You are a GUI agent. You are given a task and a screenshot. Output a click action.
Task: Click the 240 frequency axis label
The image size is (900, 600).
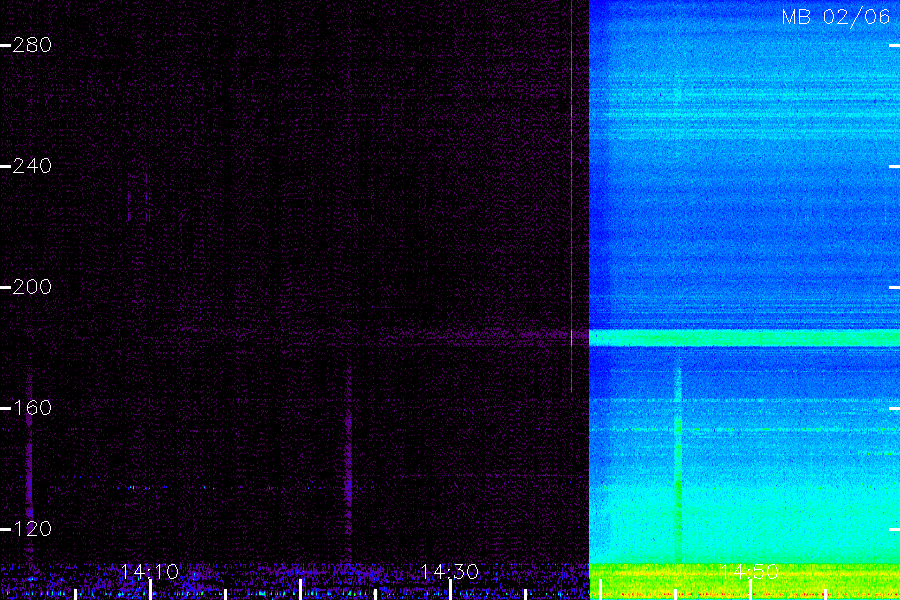(32, 166)
